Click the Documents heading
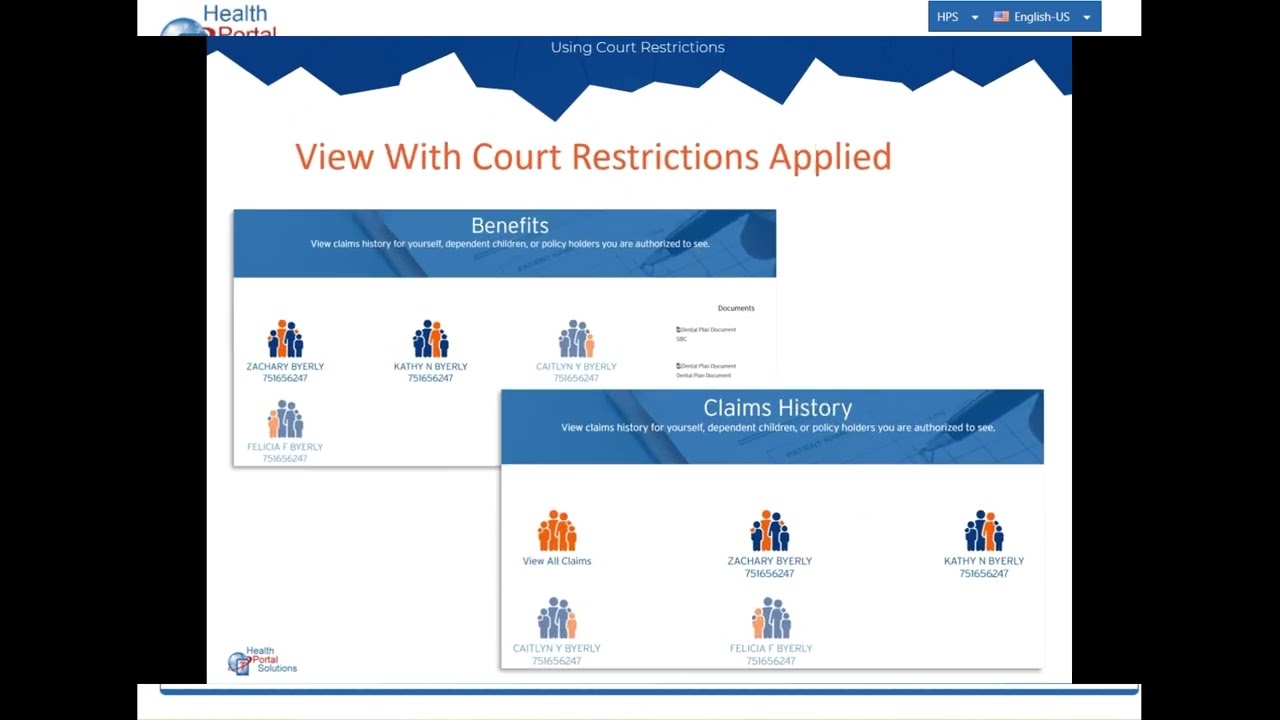 736,308
